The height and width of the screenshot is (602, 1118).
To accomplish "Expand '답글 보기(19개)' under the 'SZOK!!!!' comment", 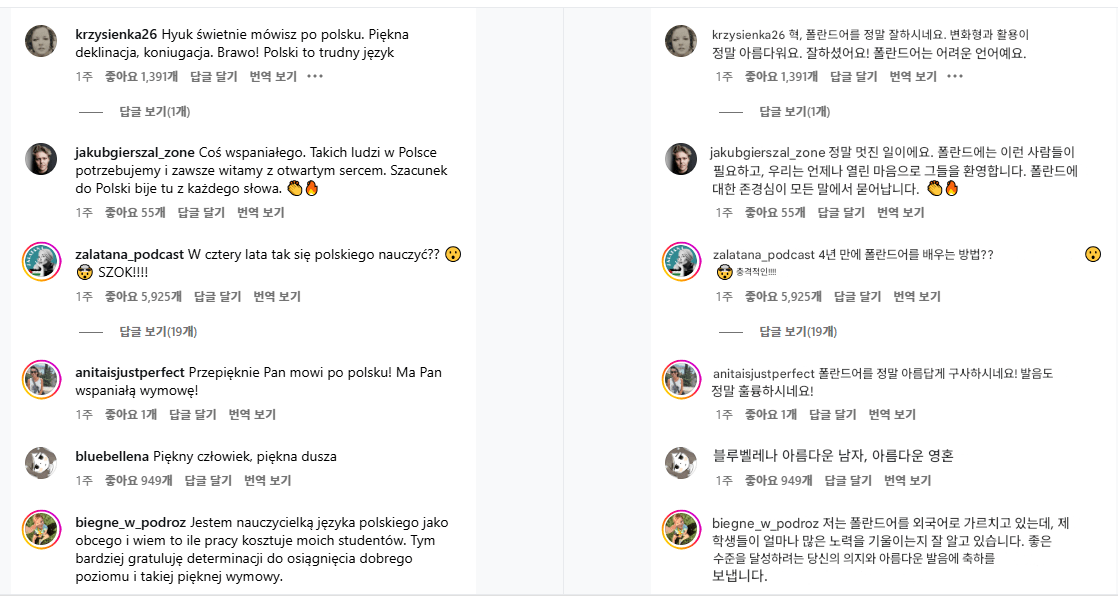I will (x=157, y=332).
